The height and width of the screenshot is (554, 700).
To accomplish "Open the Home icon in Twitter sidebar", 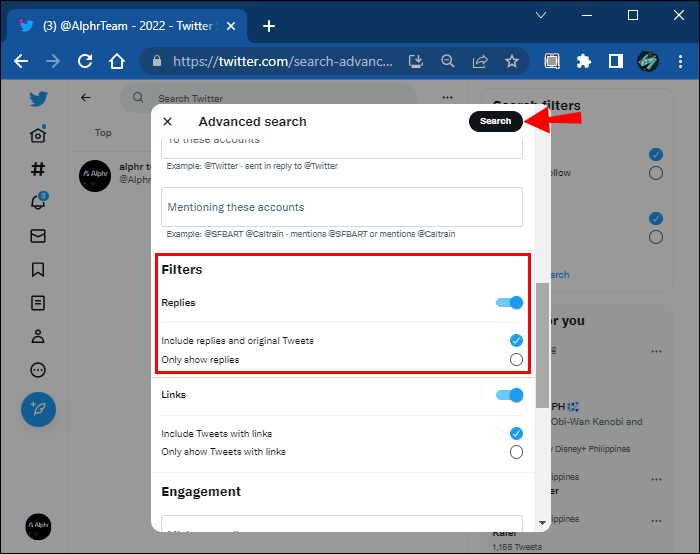I will pyautogui.click(x=38, y=134).
